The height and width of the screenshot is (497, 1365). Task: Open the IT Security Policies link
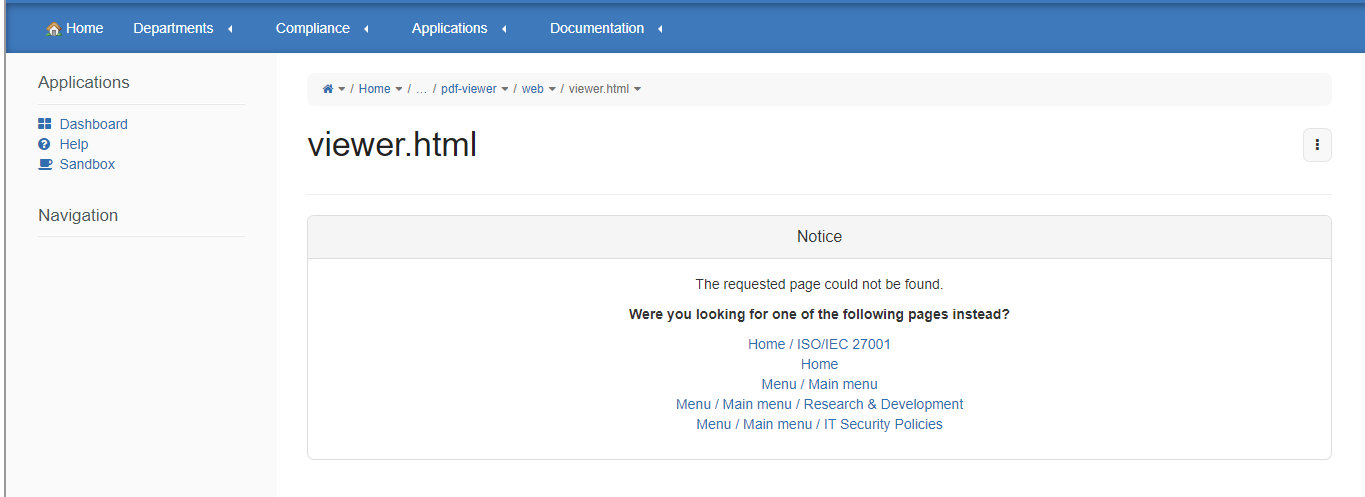coord(883,424)
